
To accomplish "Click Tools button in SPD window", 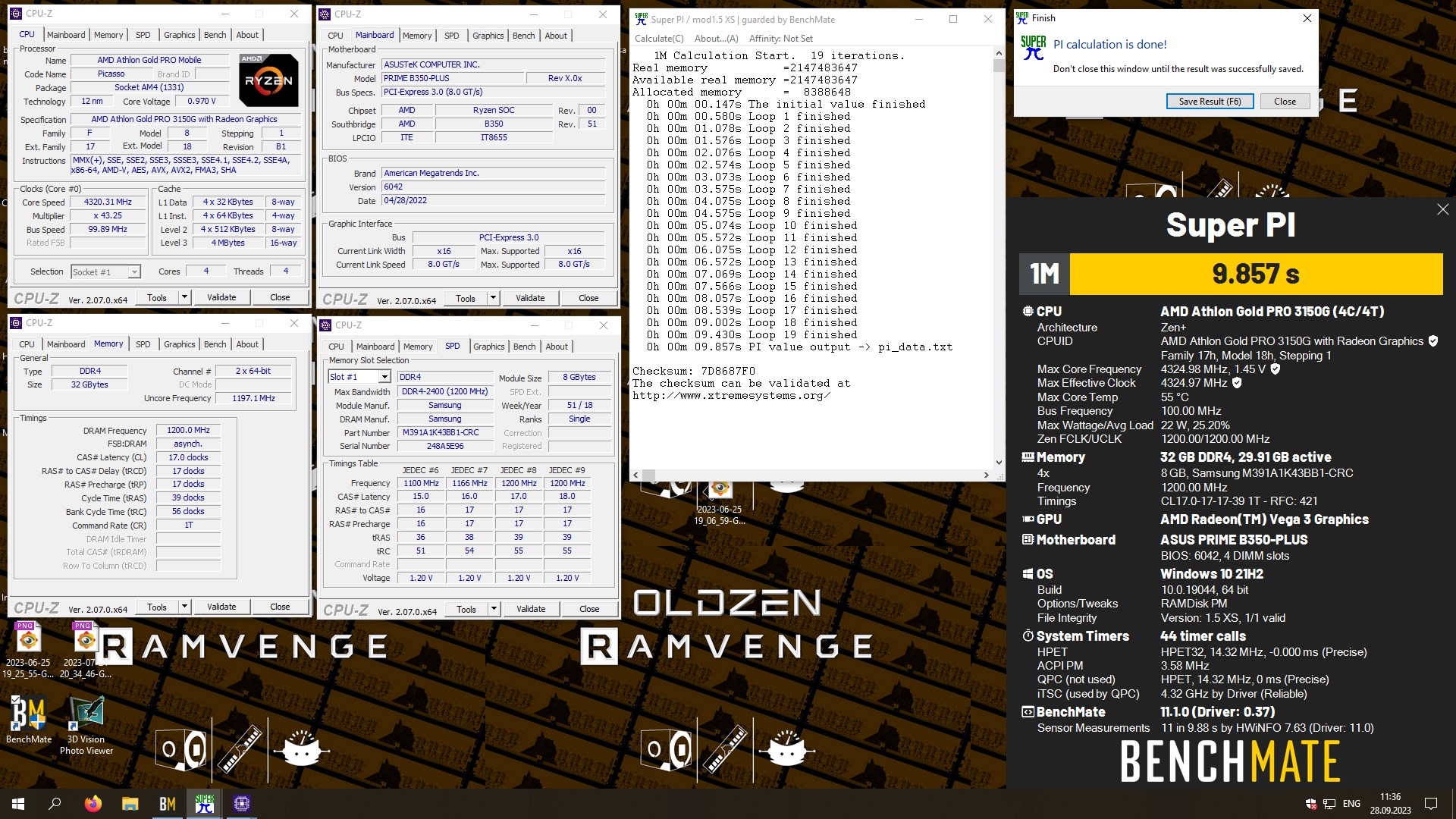I will (x=466, y=609).
